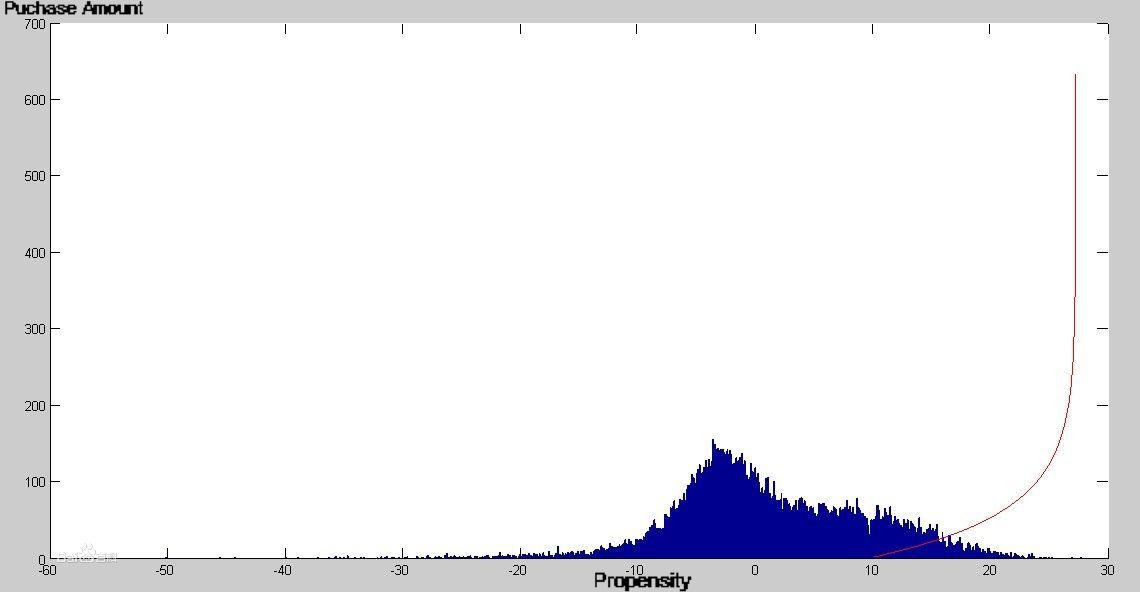
Task: Click the 'Propensity' x-axis label
Action: 641,581
